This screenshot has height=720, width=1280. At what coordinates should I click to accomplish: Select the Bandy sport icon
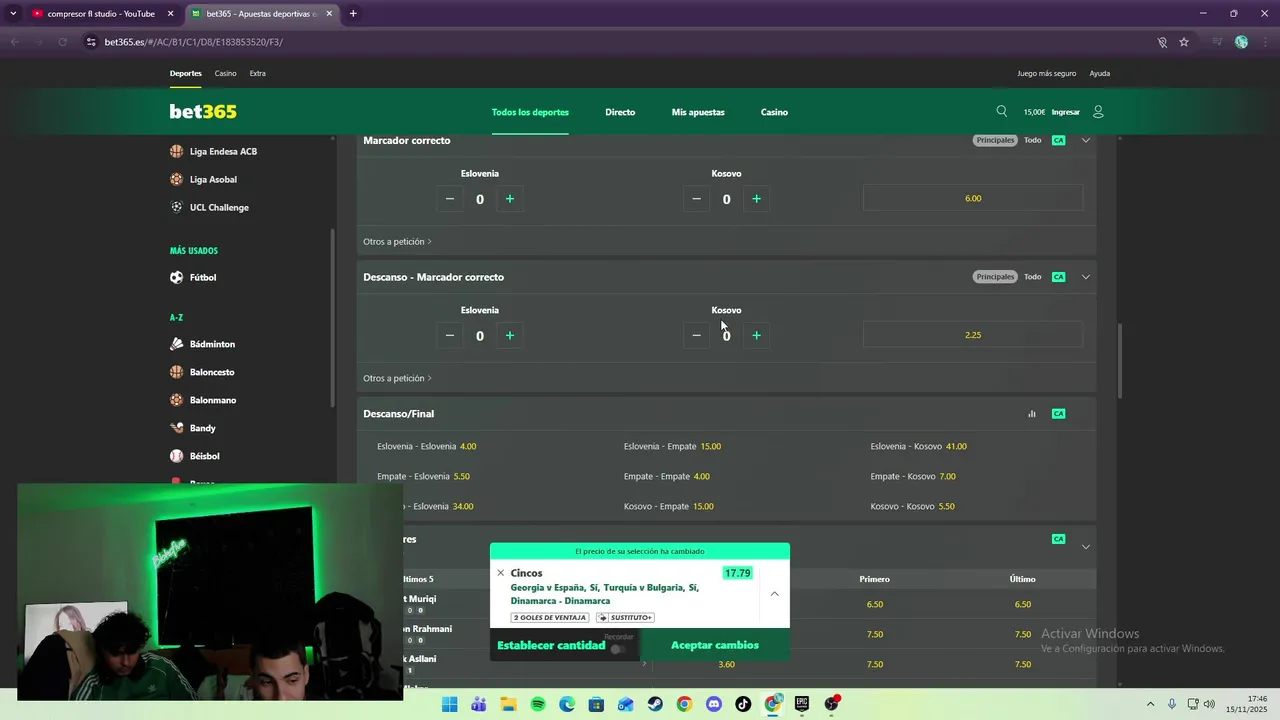(x=177, y=428)
